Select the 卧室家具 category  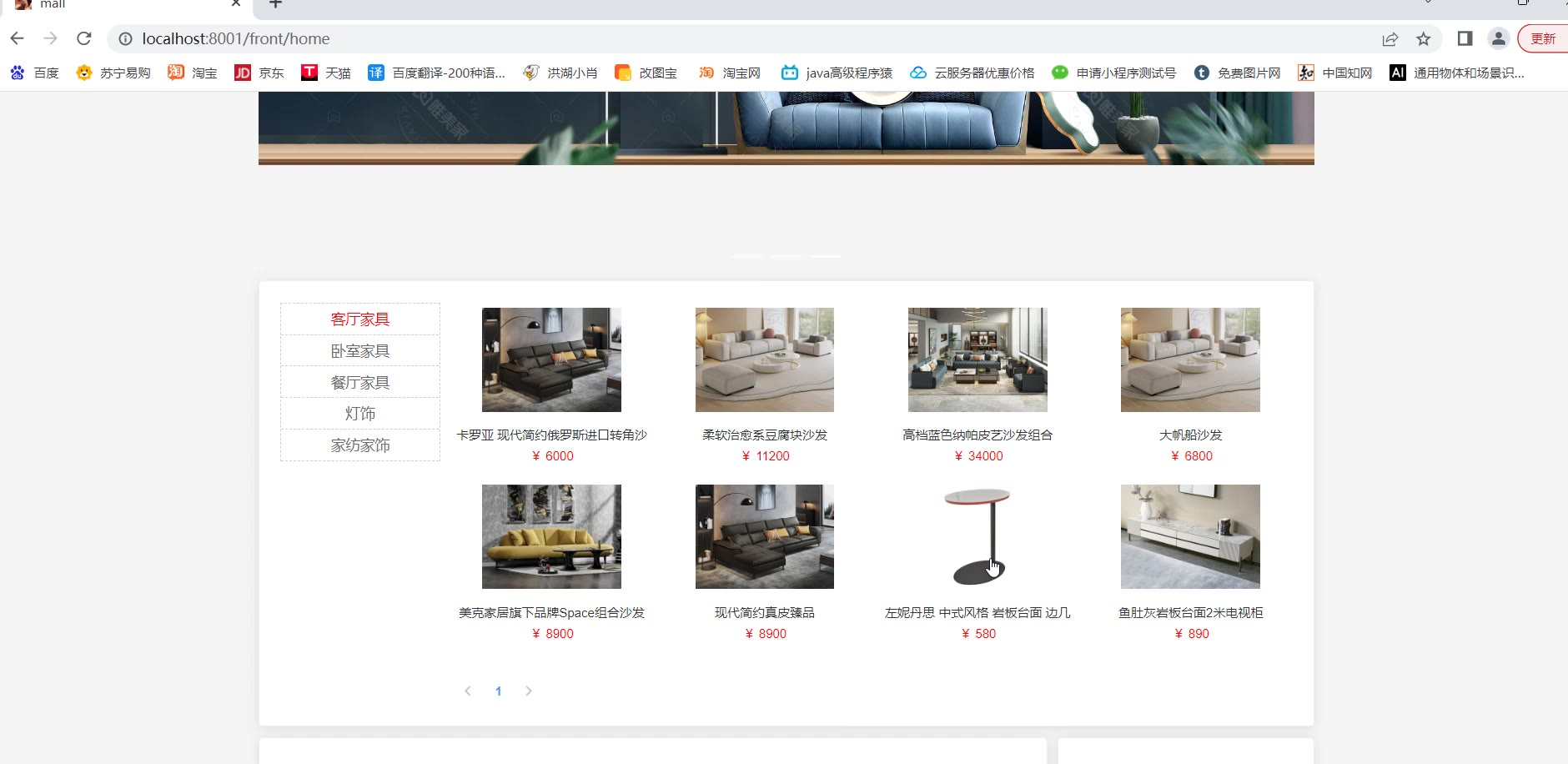(360, 351)
